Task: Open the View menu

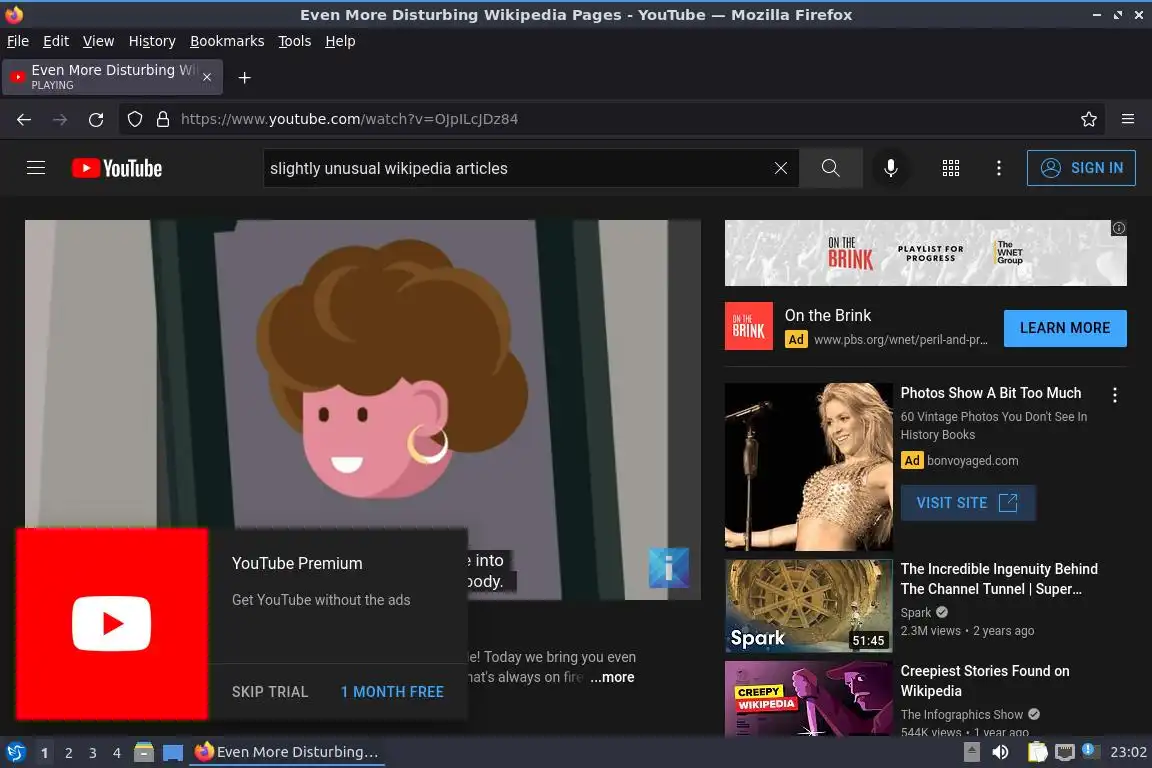Action: tap(98, 41)
